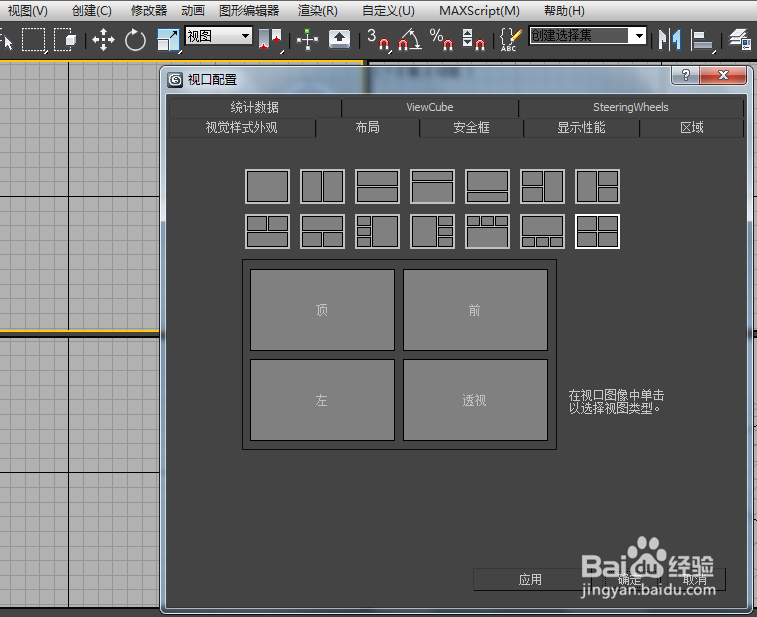This screenshot has height=617, width=757.
Task: Open the 修改器 menu
Action: coord(149,10)
